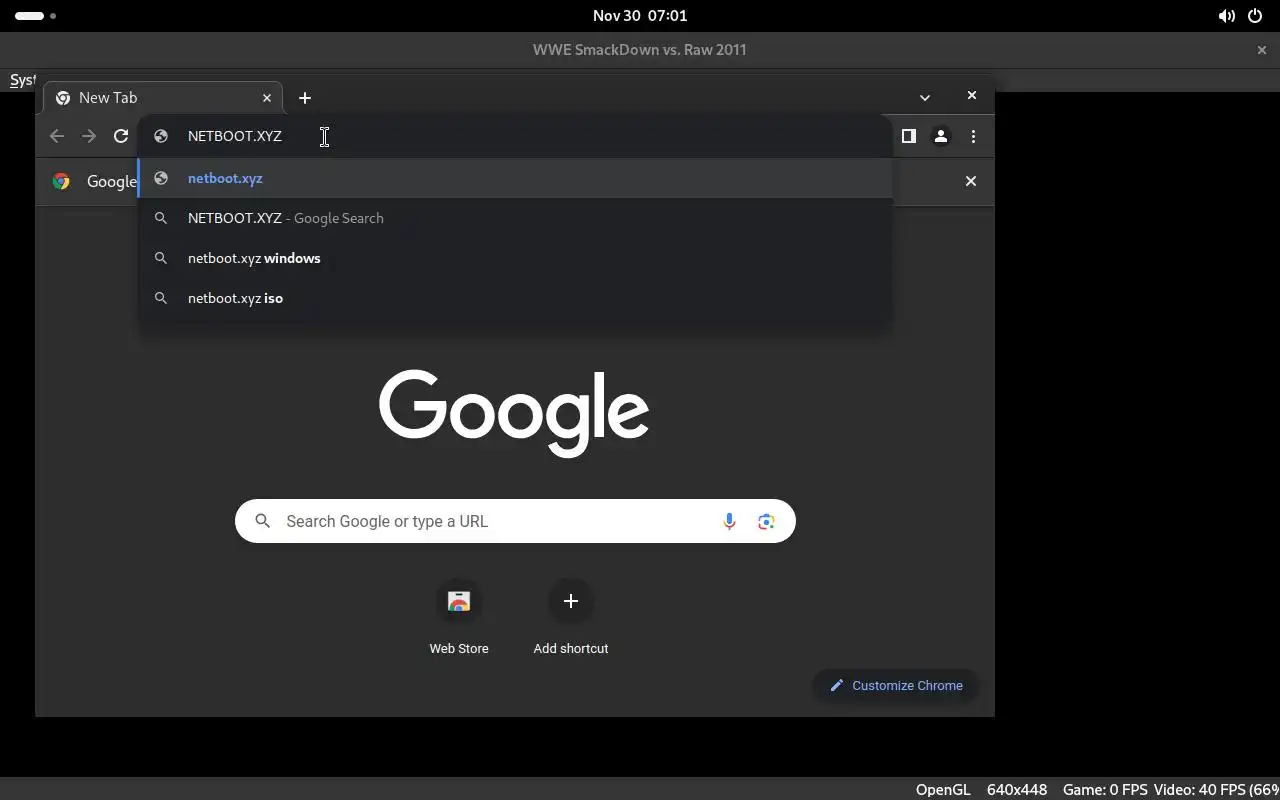Click the Chrome logo in the infobar

(x=61, y=181)
